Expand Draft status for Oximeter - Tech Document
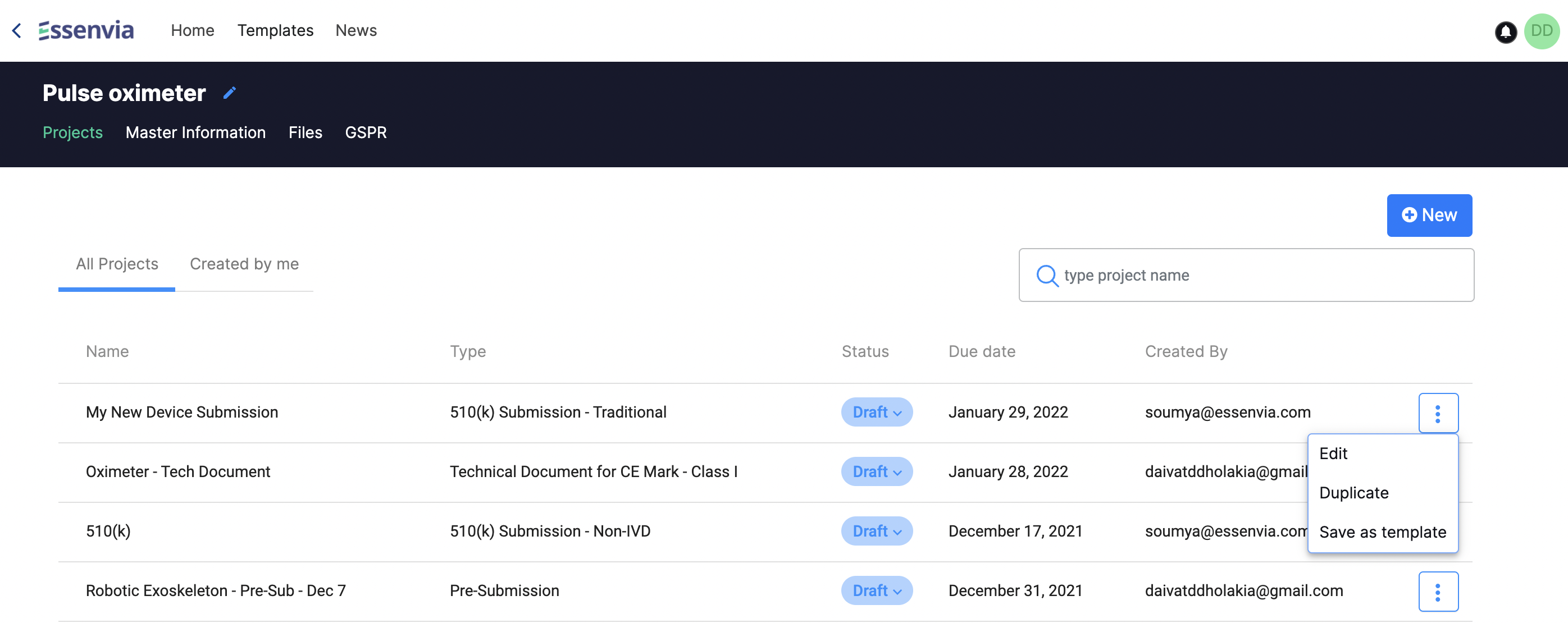Screen dimensions: 1568x623 pyautogui.click(x=877, y=472)
